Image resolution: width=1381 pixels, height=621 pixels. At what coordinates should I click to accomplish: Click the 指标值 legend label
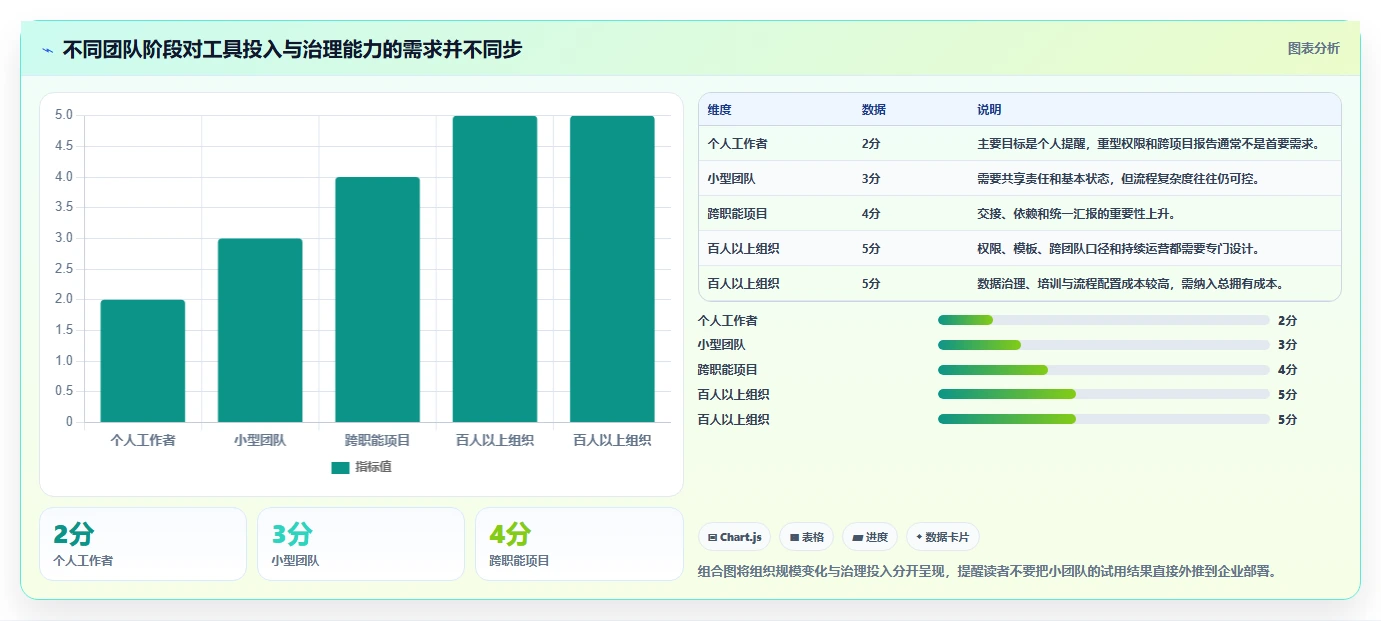[x=373, y=468]
